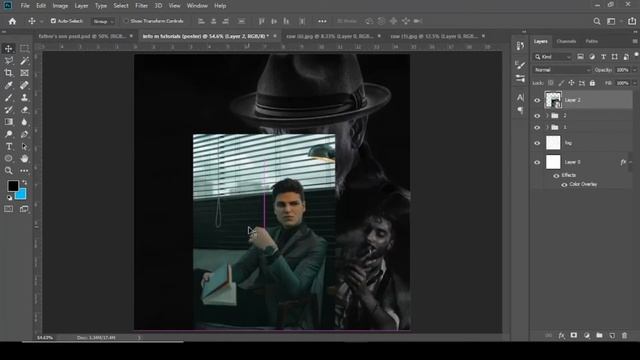The width and height of the screenshot is (640, 360).
Task: Open the Kind filter dropdown in Layers
Action: click(x=552, y=57)
